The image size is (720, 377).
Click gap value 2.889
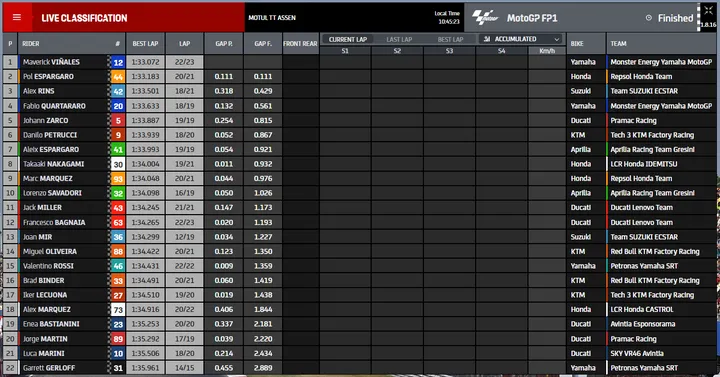click(263, 368)
